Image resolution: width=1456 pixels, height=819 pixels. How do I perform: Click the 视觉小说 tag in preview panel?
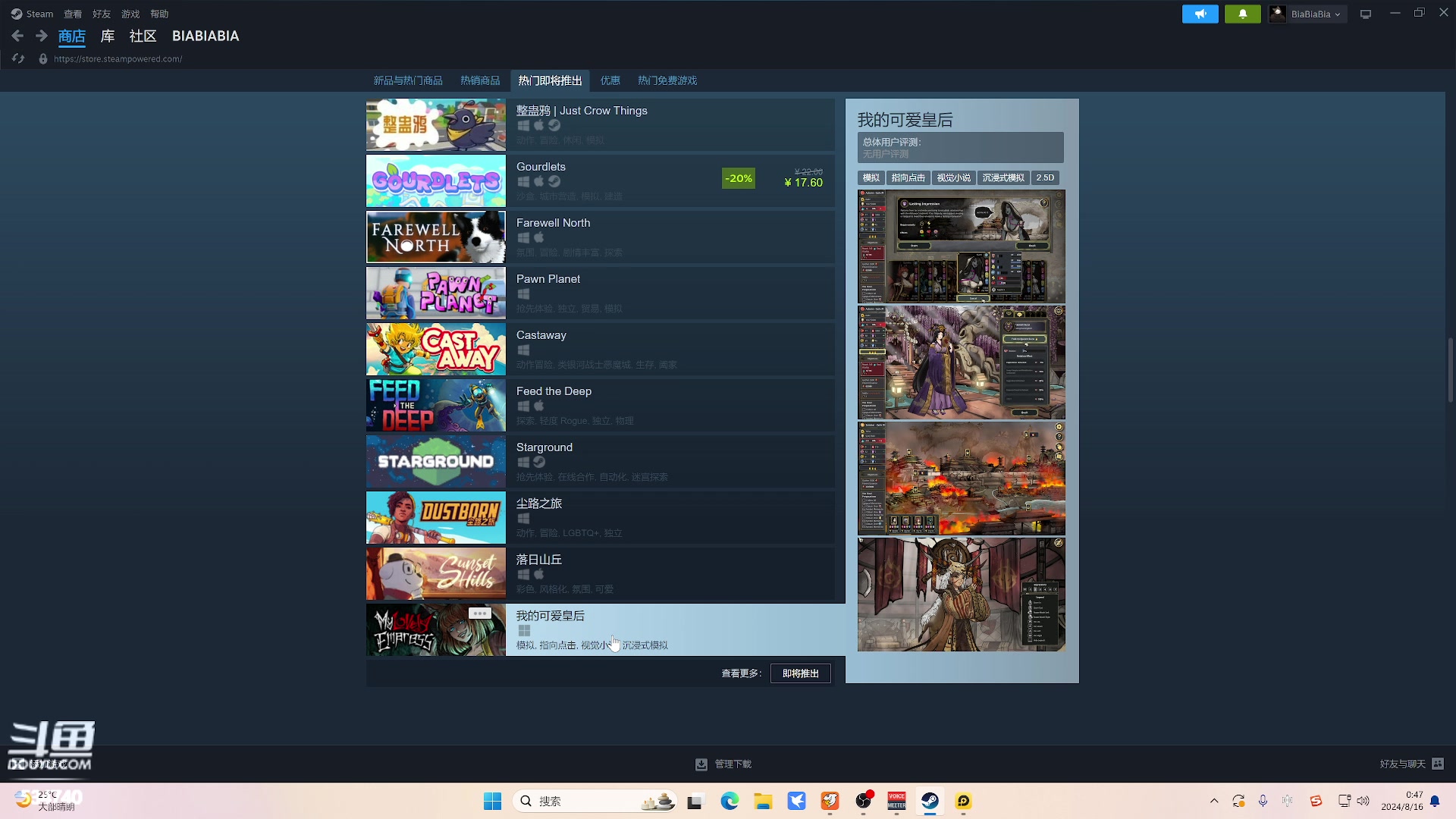pos(953,178)
